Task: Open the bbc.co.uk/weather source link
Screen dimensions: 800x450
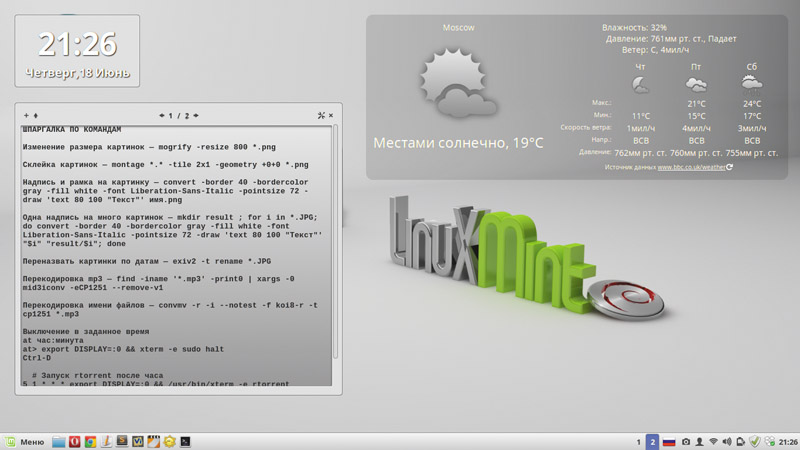Action: click(691, 167)
